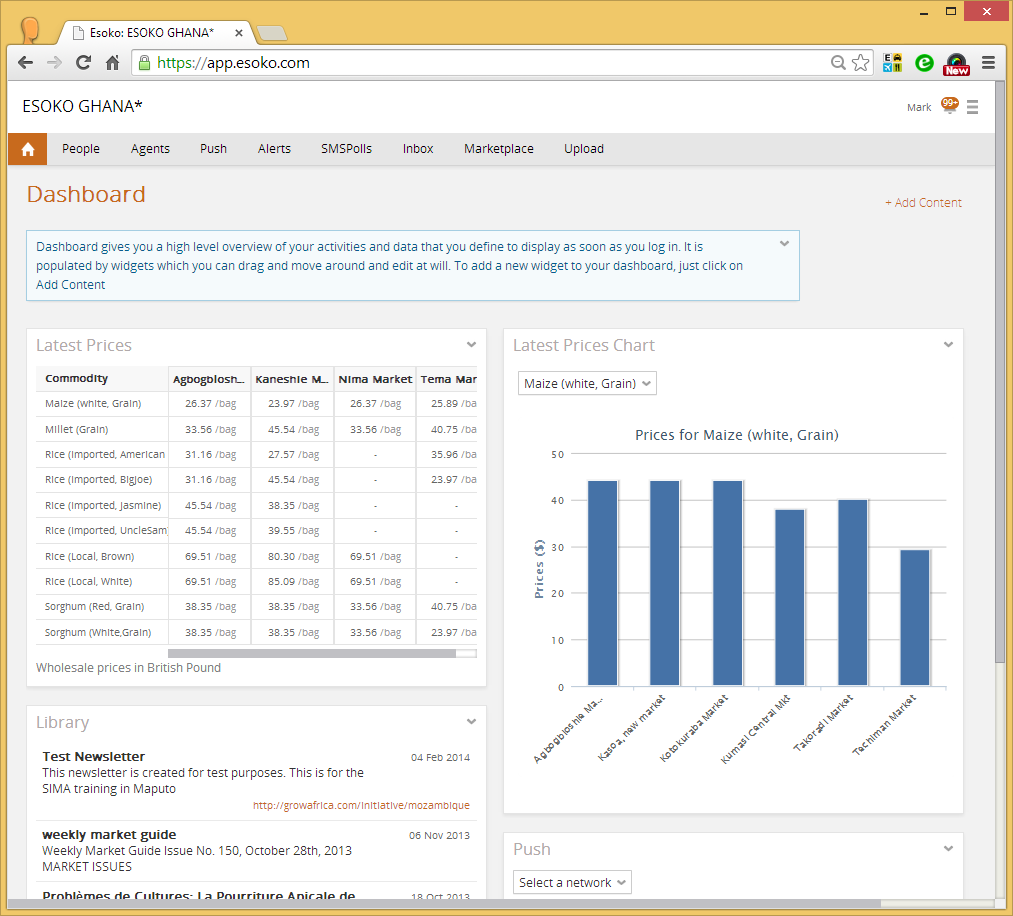Click the Latest Prices table horizontal scrollbar
This screenshot has width=1013, height=916.
tap(311, 653)
